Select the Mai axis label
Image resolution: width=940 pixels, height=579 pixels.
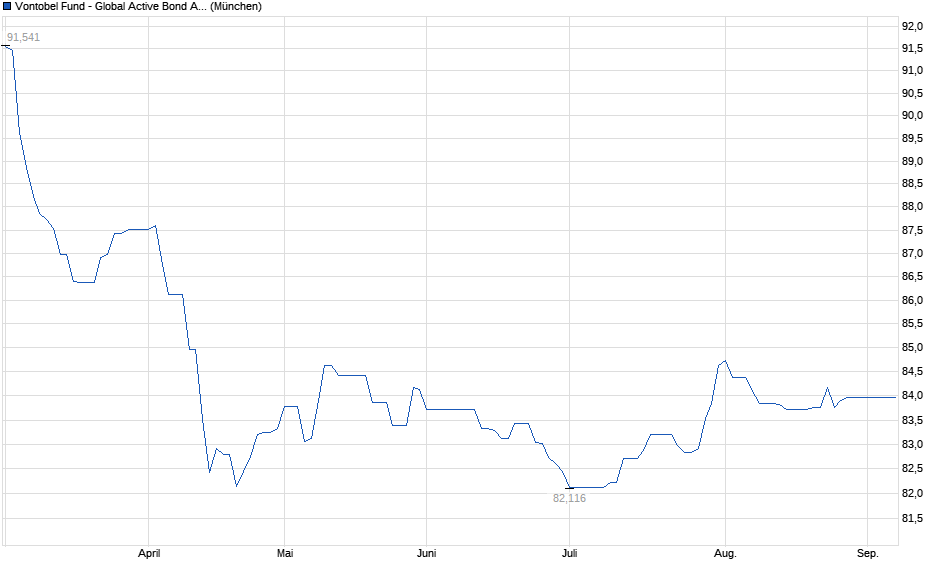coord(285,553)
